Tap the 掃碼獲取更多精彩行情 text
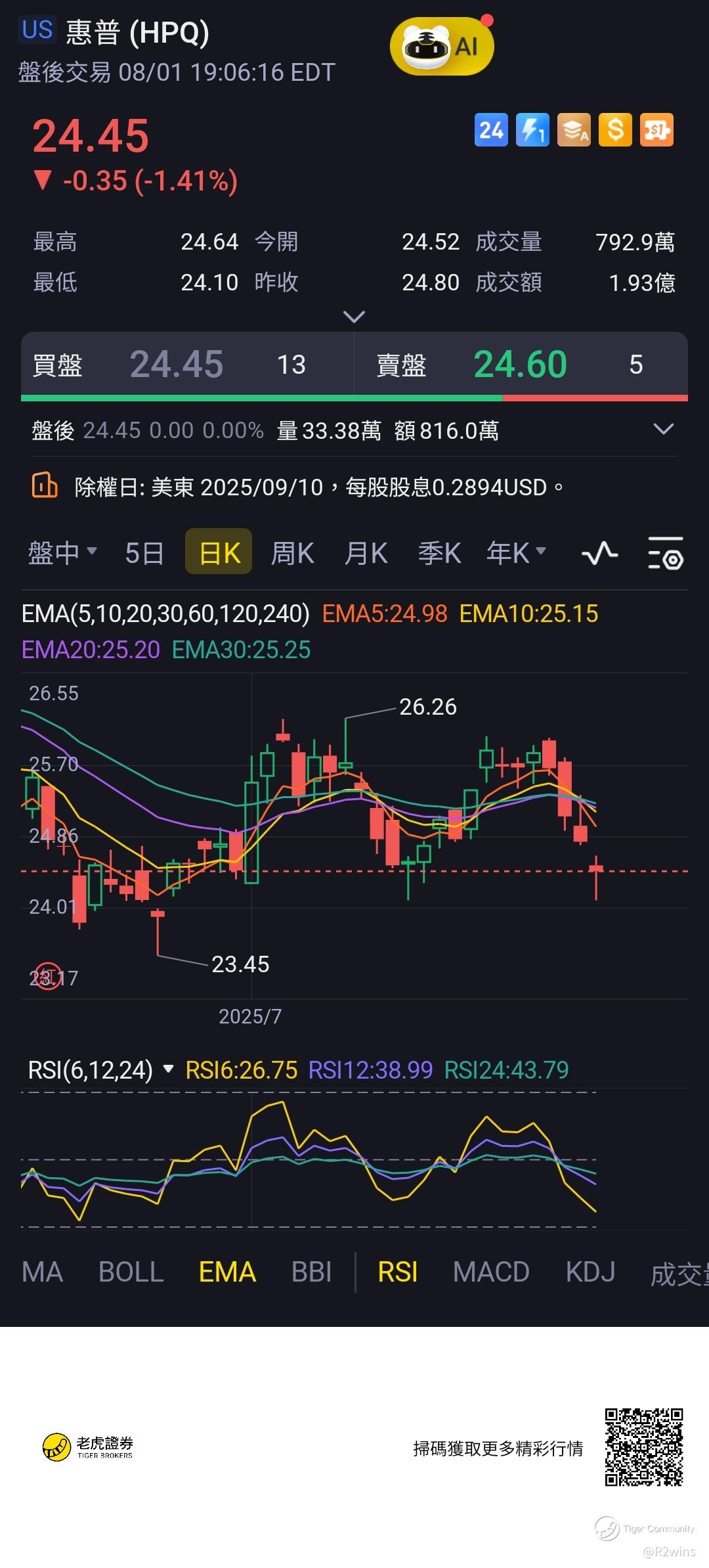709x1568 pixels. [x=498, y=1448]
